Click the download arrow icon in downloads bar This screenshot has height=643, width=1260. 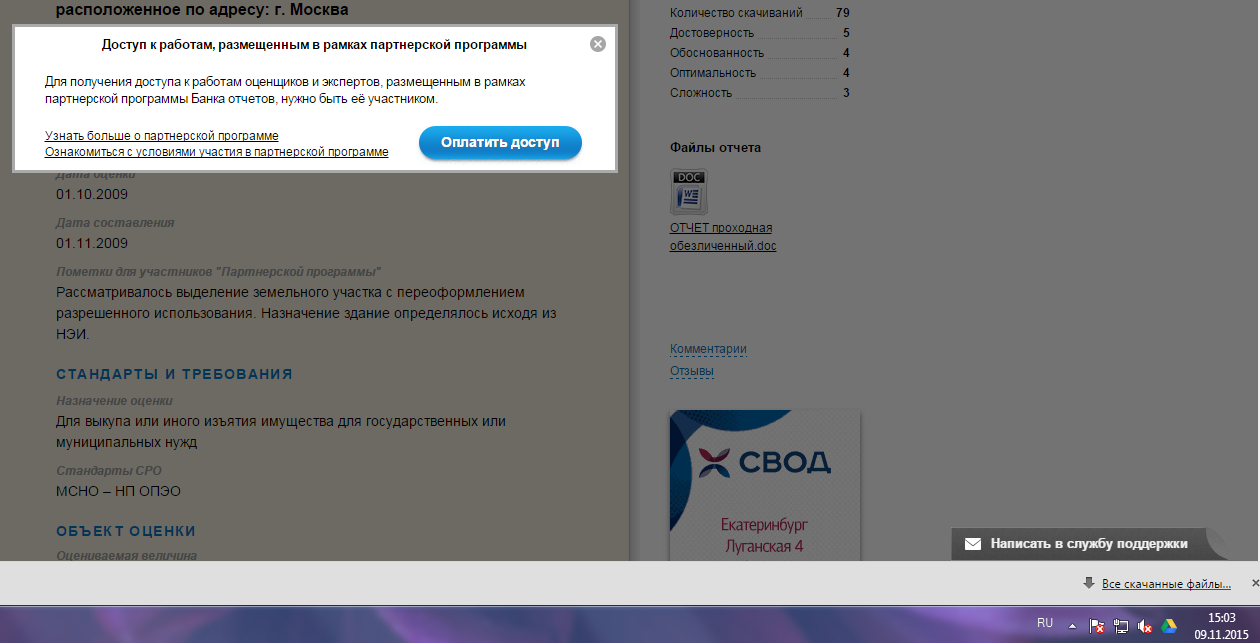click(x=1088, y=583)
